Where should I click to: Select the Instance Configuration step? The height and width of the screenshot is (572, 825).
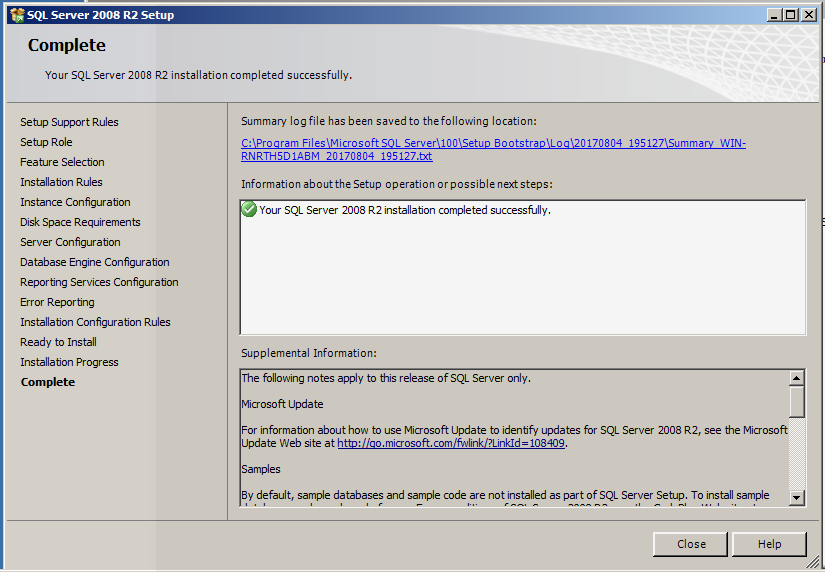coord(75,202)
